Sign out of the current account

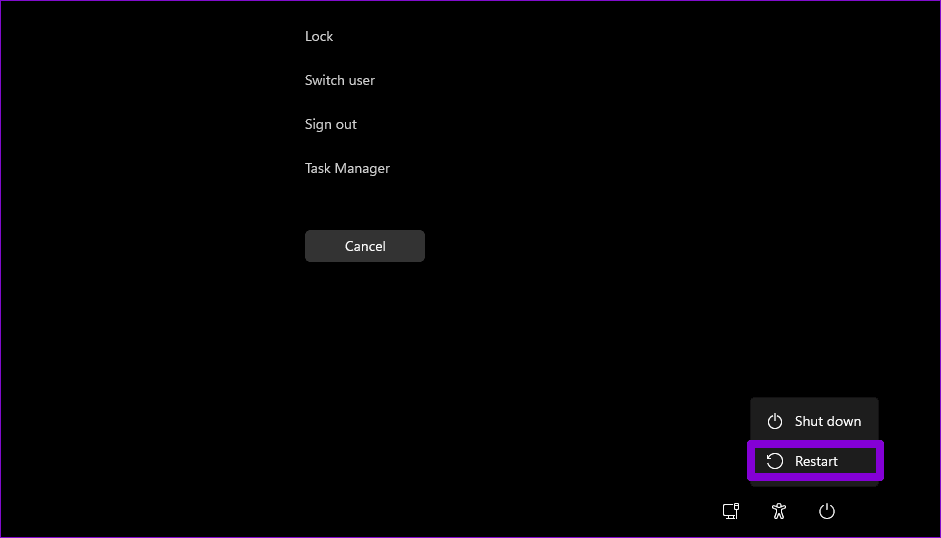tap(331, 124)
